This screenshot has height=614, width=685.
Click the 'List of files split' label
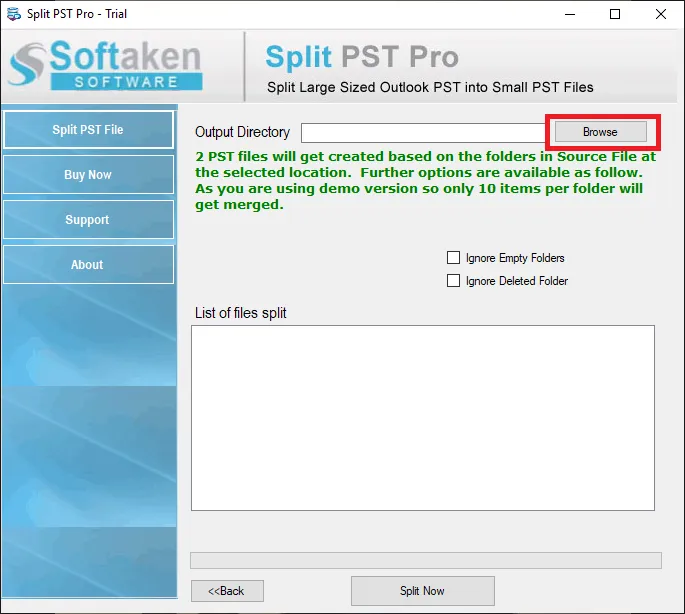pyautogui.click(x=241, y=313)
